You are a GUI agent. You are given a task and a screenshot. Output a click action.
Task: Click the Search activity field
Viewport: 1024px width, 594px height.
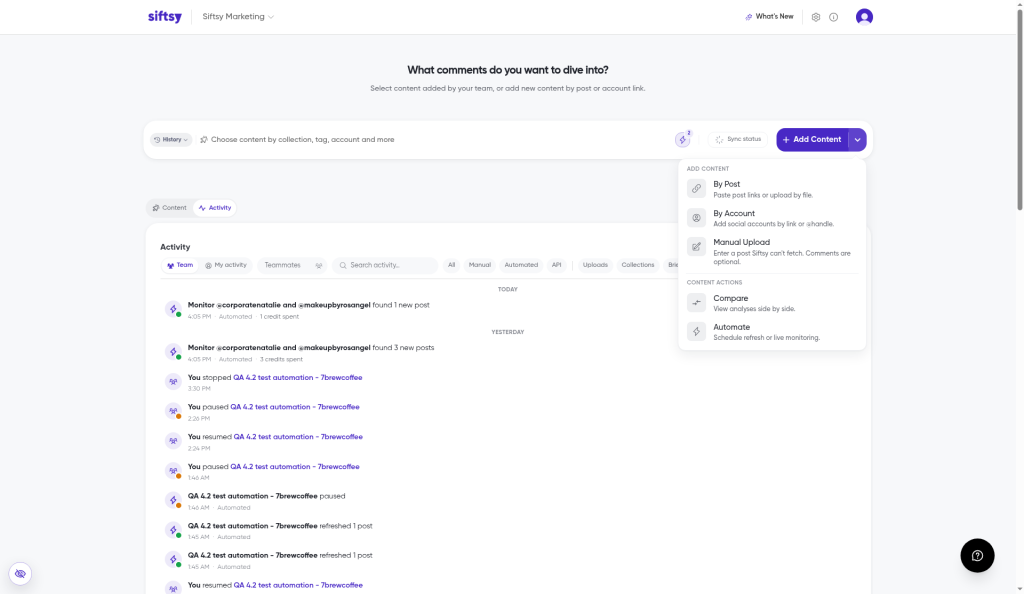click(385, 265)
